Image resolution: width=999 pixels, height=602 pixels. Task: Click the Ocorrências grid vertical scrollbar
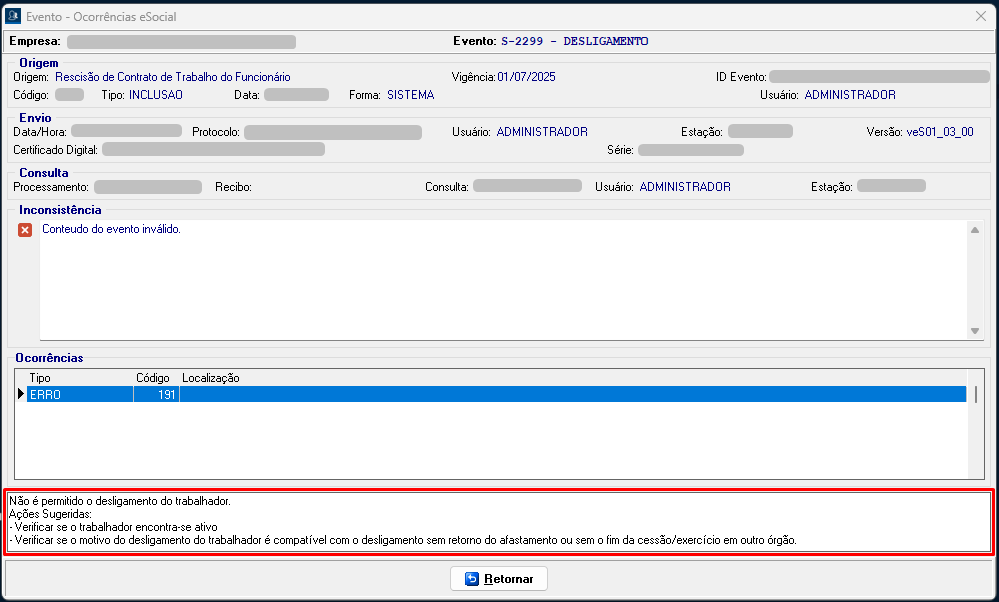point(976,420)
